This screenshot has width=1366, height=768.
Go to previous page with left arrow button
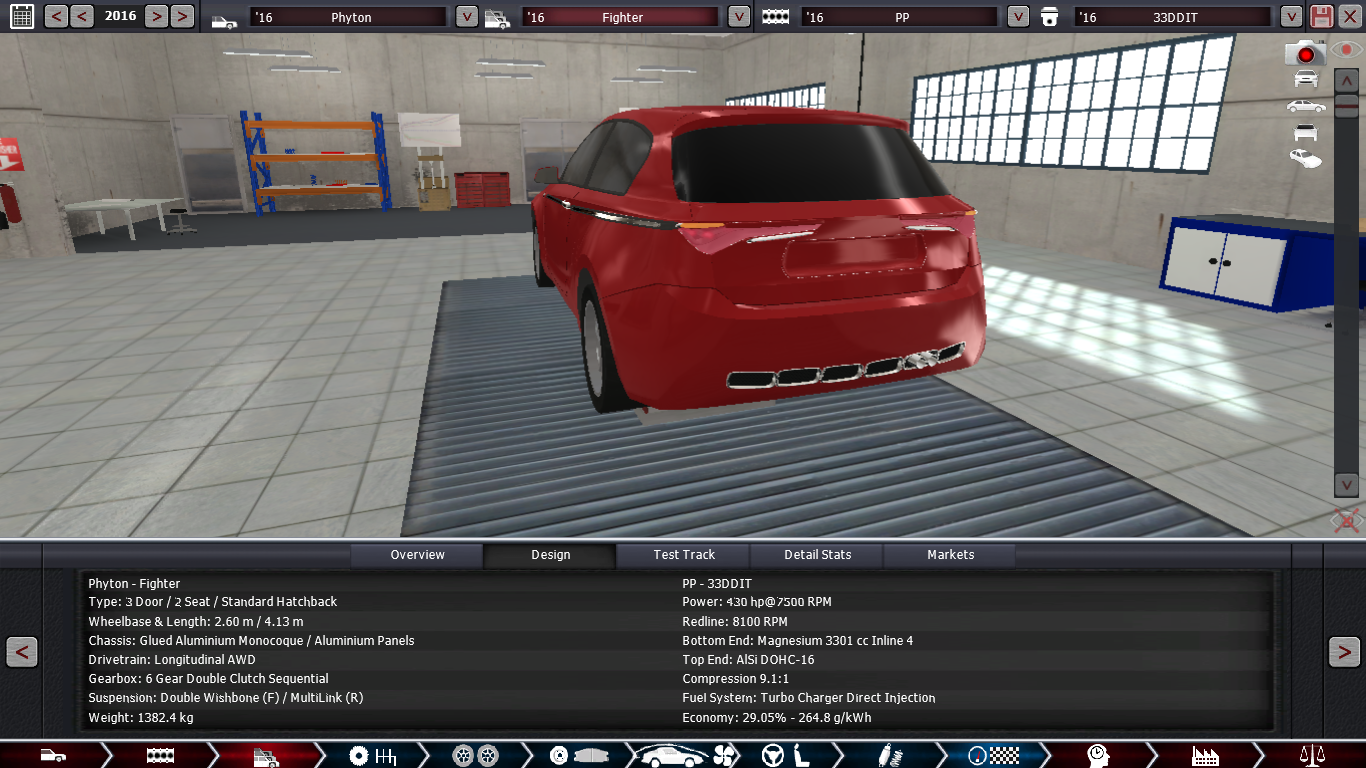click(22, 652)
